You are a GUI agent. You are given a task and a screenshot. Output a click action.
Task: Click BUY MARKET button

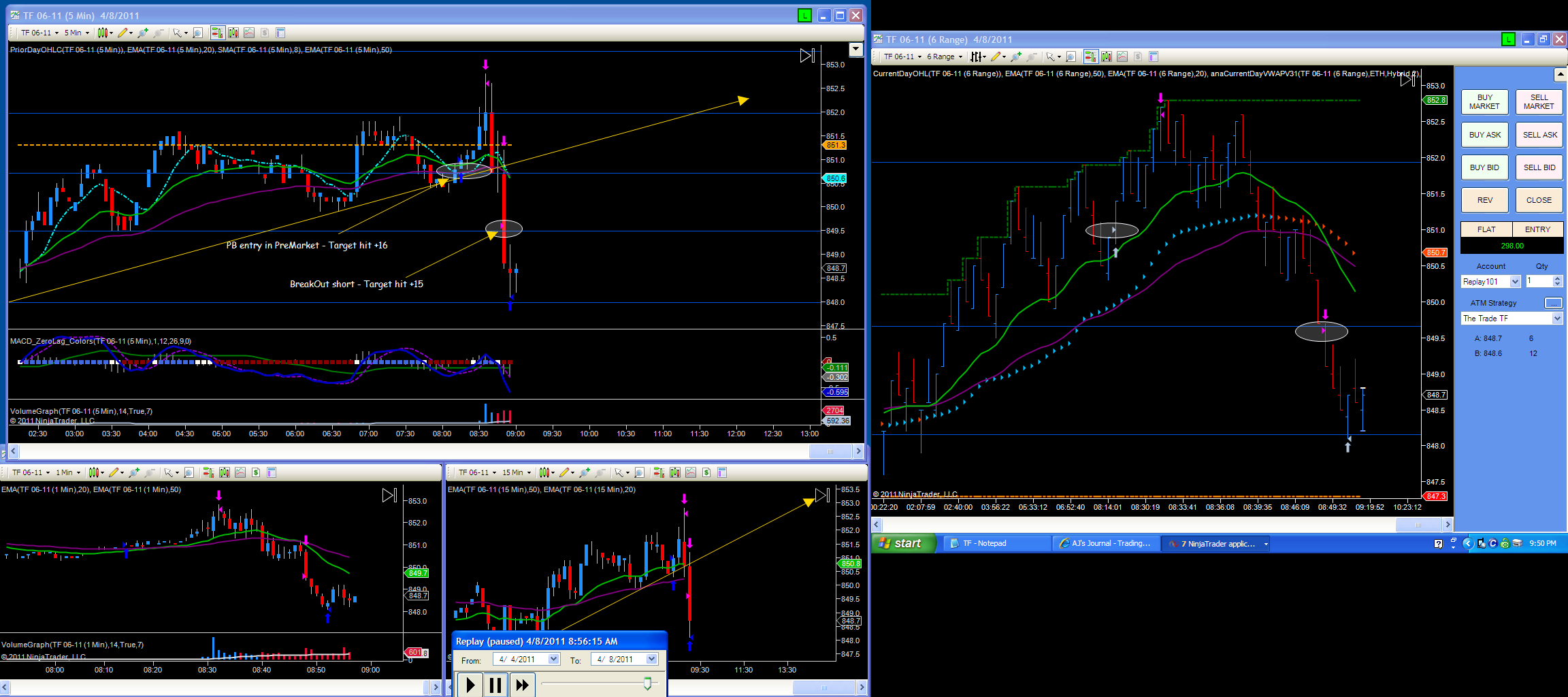pos(1484,102)
